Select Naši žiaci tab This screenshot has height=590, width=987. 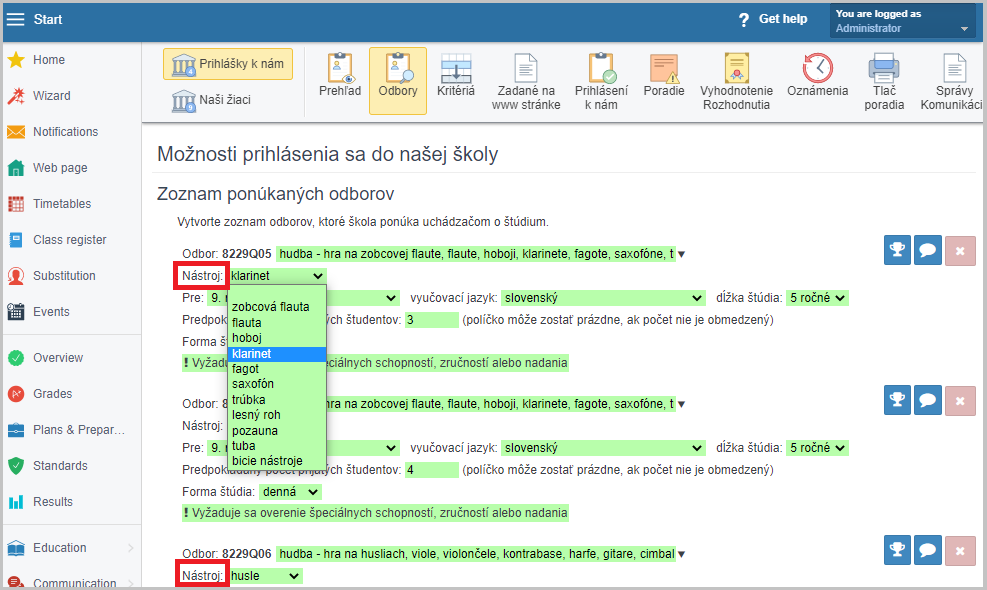[212, 100]
